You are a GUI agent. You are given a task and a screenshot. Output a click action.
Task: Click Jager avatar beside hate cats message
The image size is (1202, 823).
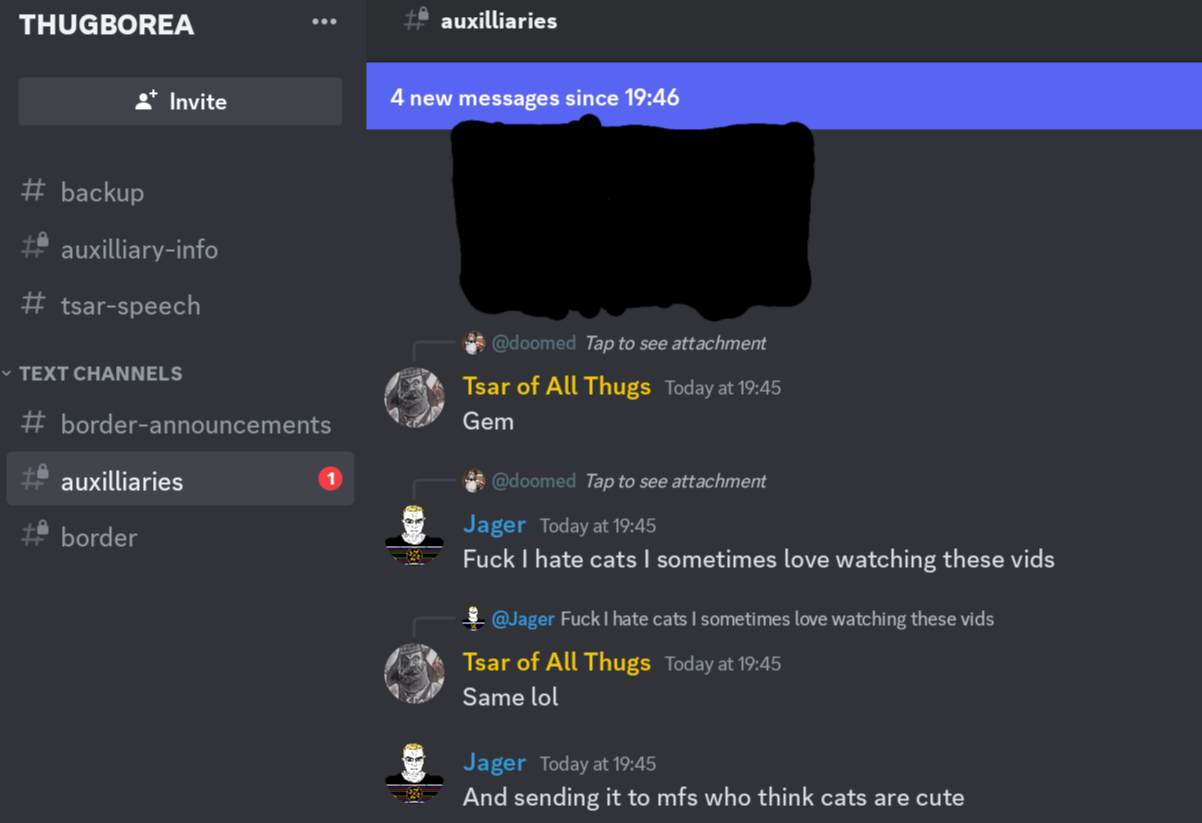pos(414,535)
